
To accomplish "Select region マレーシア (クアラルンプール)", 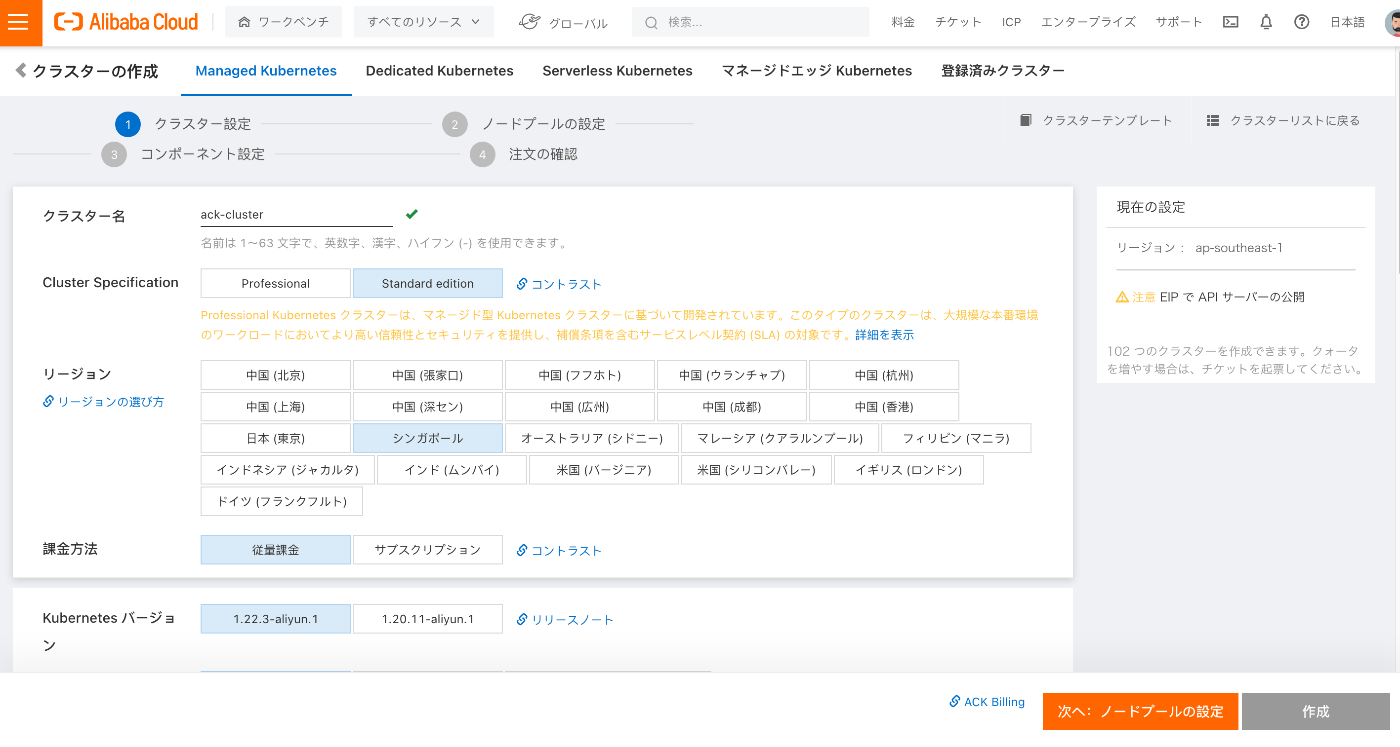I will 780,438.
